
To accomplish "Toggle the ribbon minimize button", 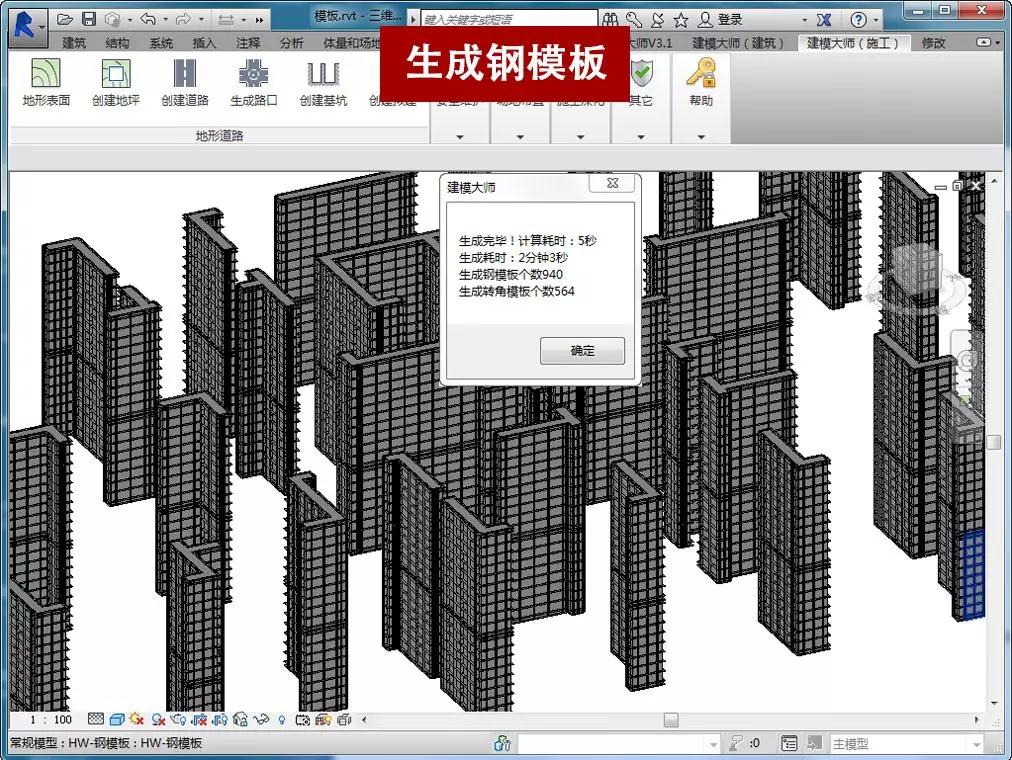I will click(984, 43).
